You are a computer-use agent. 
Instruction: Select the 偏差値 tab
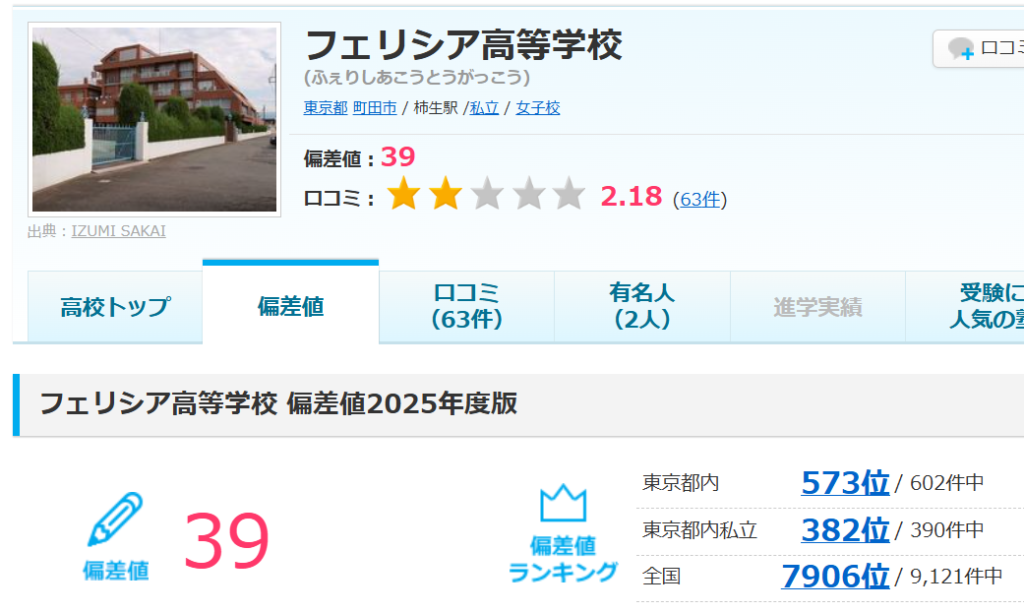point(291,304)
